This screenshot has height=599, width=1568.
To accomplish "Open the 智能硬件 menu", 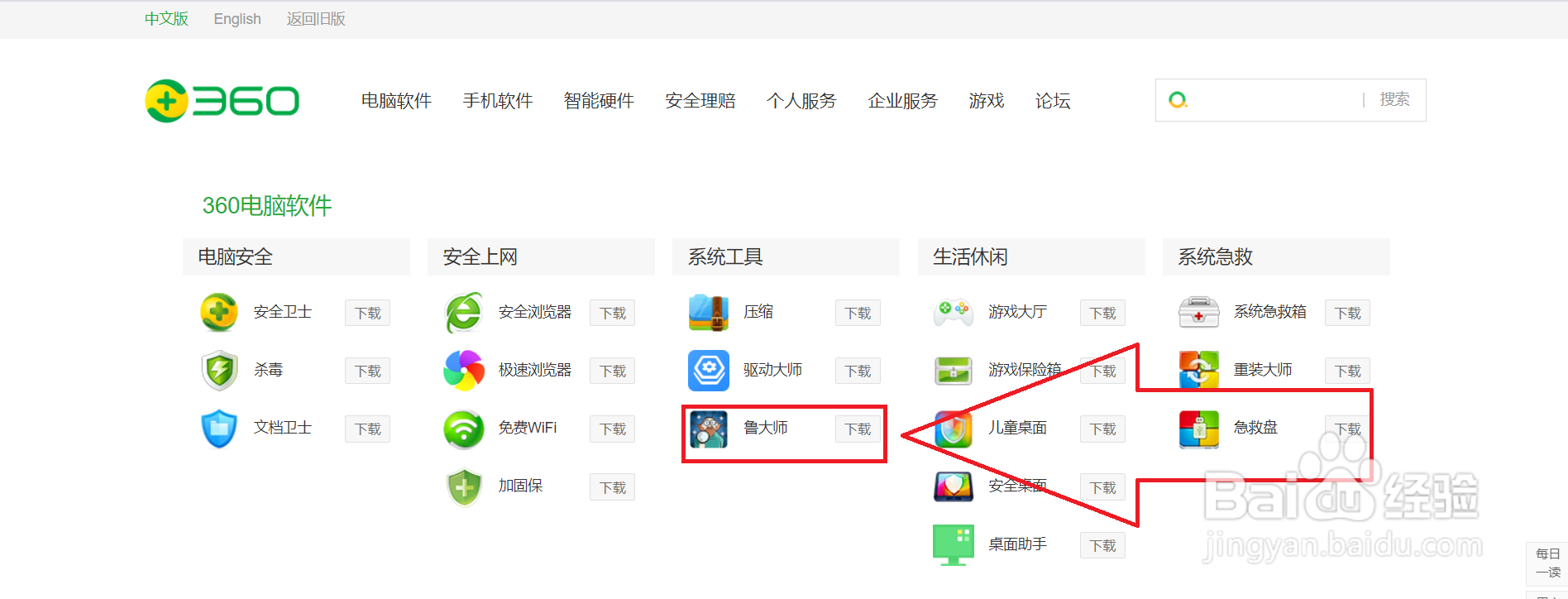I will pyautogui.click(x=599, y=101).
